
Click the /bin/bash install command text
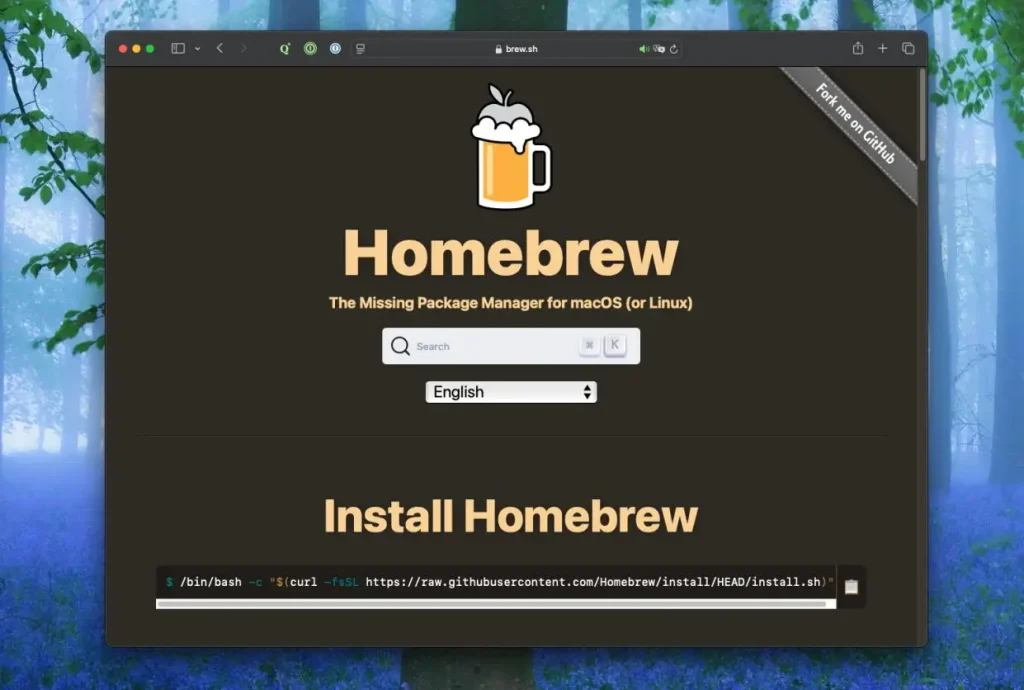(500, 582)
